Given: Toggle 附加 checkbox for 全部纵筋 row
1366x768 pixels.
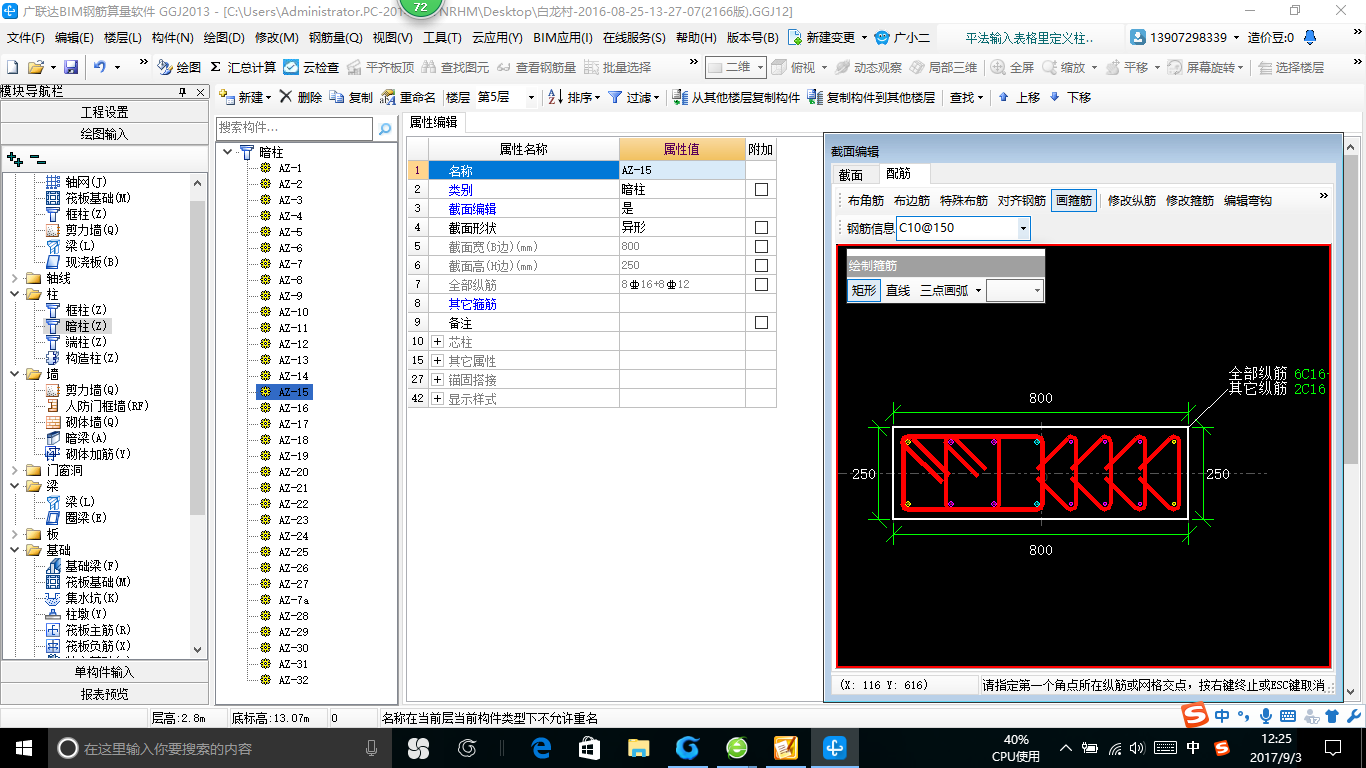Looking at the screenshot, I should (x=762, y=284).
